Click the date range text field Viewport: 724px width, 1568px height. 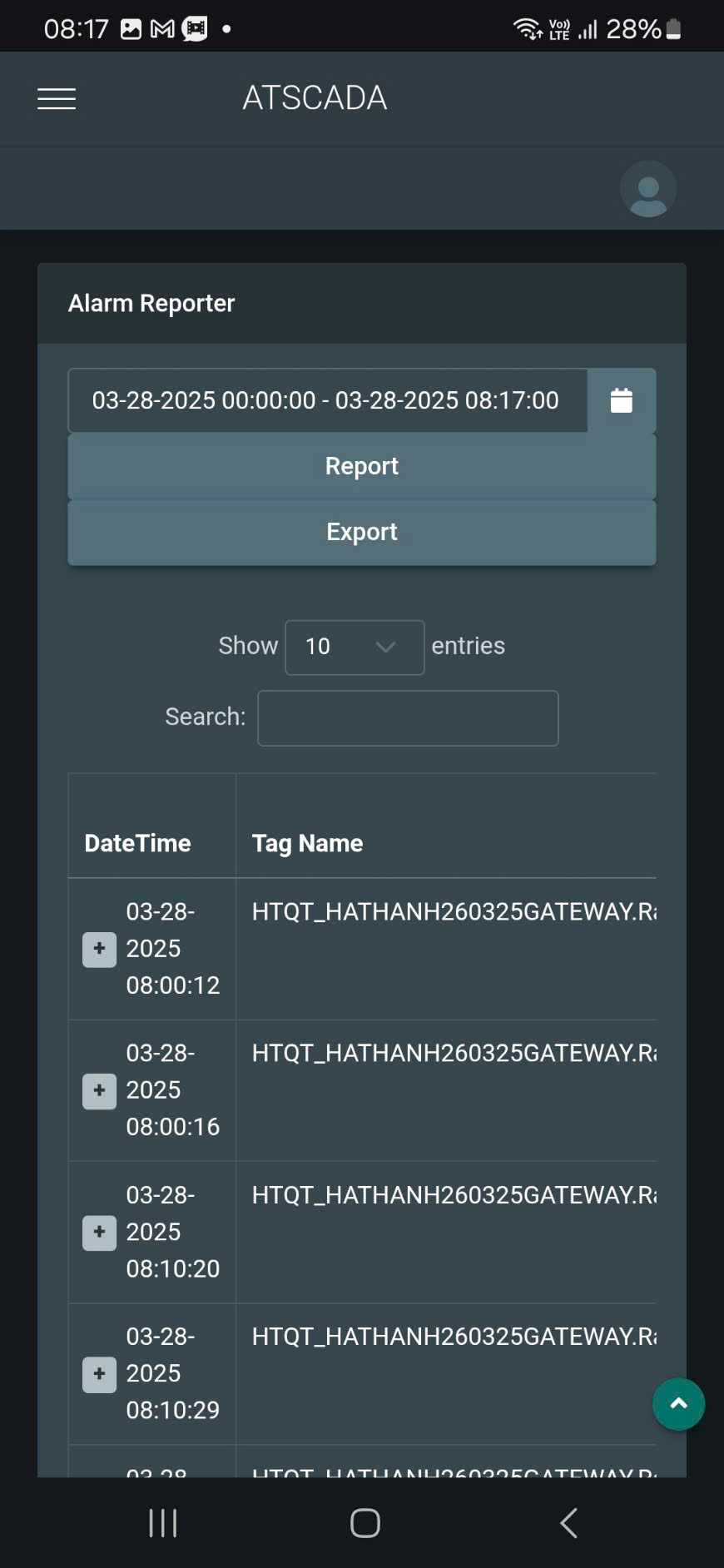[x=326, y=400]
